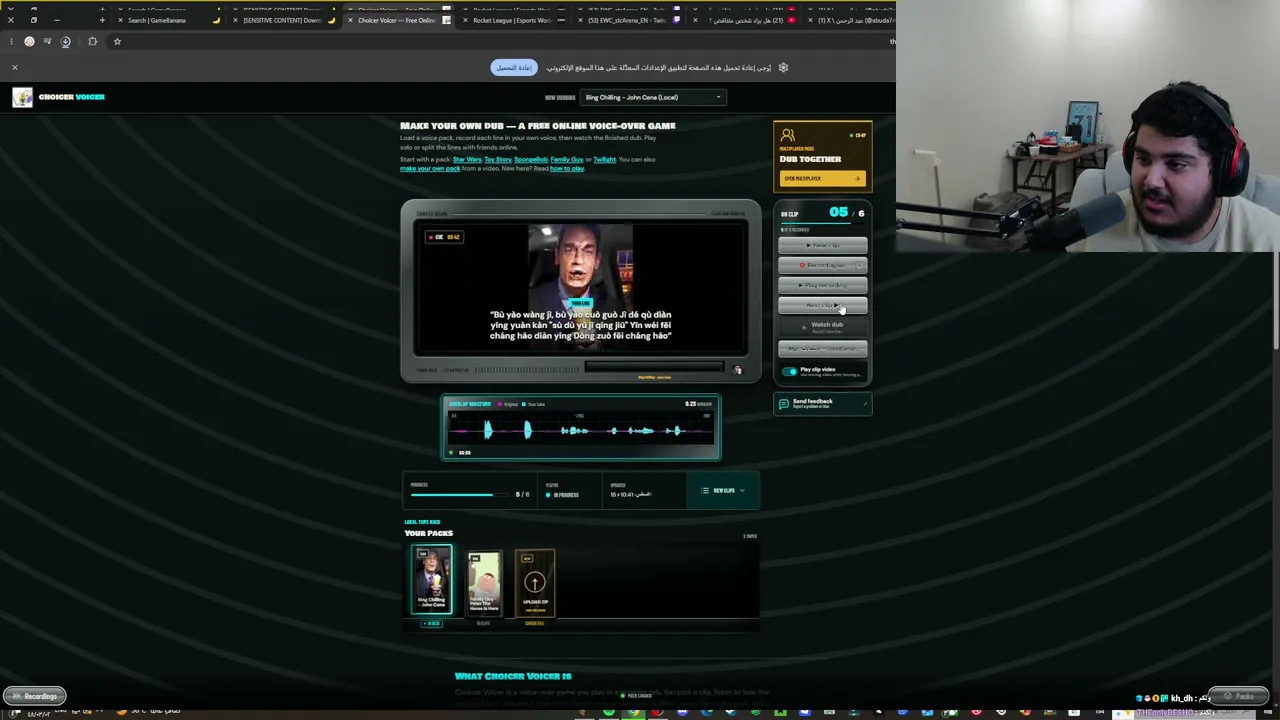Follow the 'make your own pack' link
This screenshot has height=720, width=1280.
(x=430, y=169)
